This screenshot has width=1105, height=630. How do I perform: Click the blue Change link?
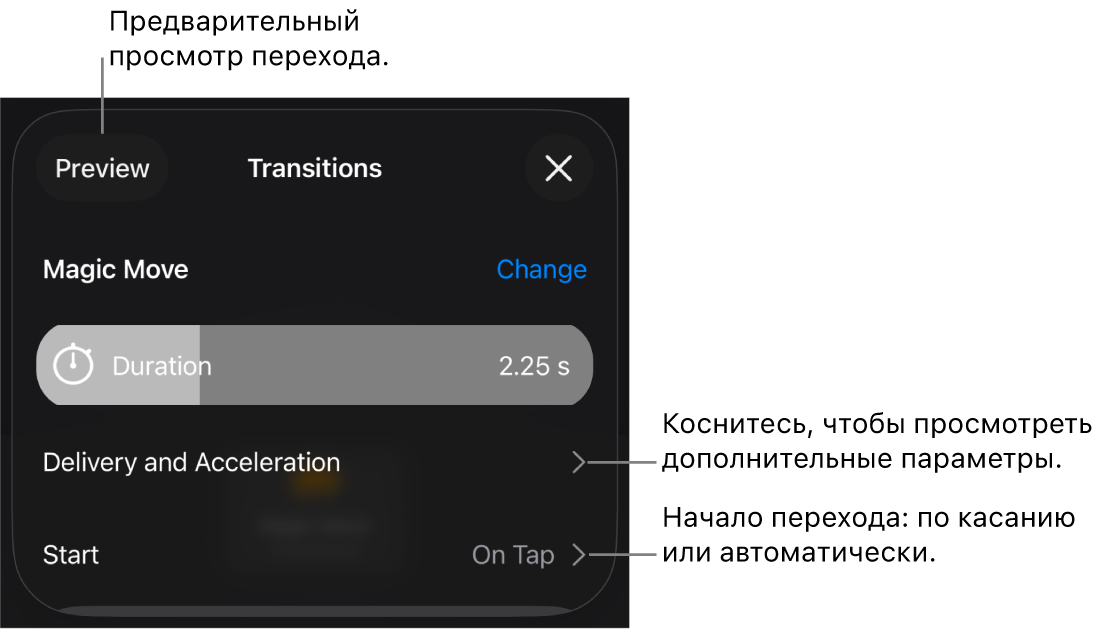[x=541, y=269]
